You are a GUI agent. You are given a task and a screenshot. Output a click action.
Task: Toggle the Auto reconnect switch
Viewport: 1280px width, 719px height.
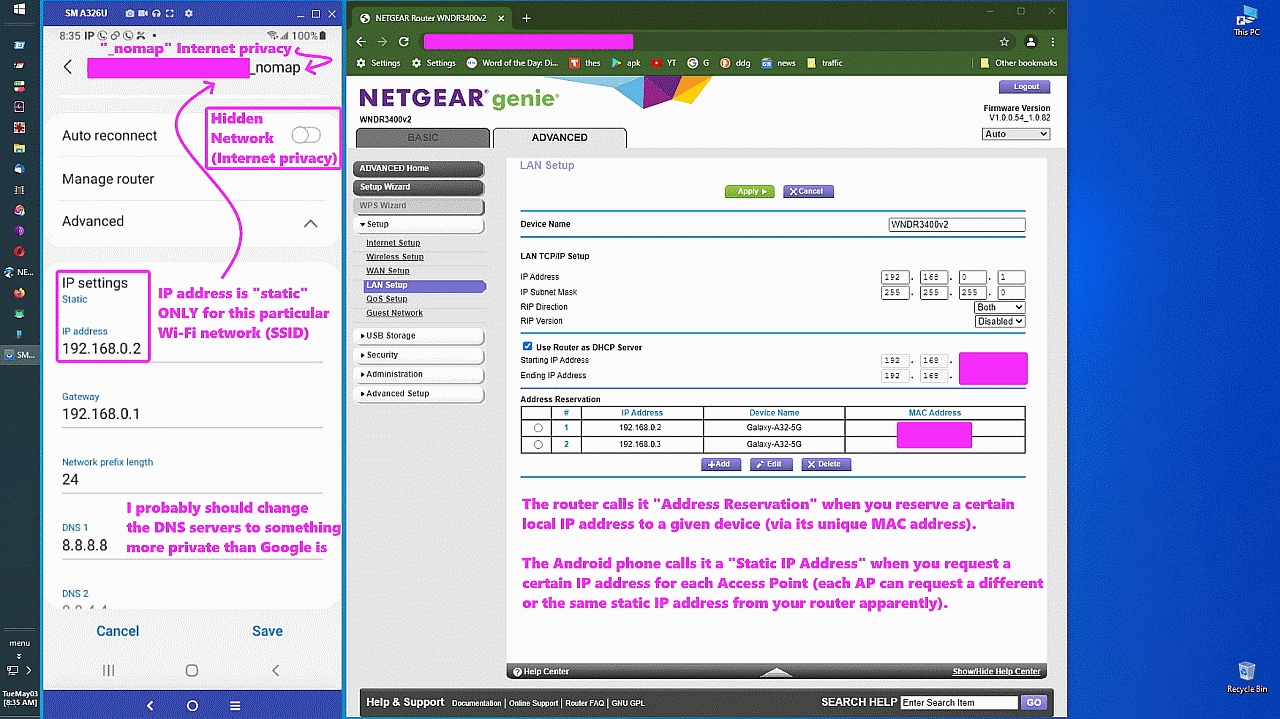coord(306,135)
